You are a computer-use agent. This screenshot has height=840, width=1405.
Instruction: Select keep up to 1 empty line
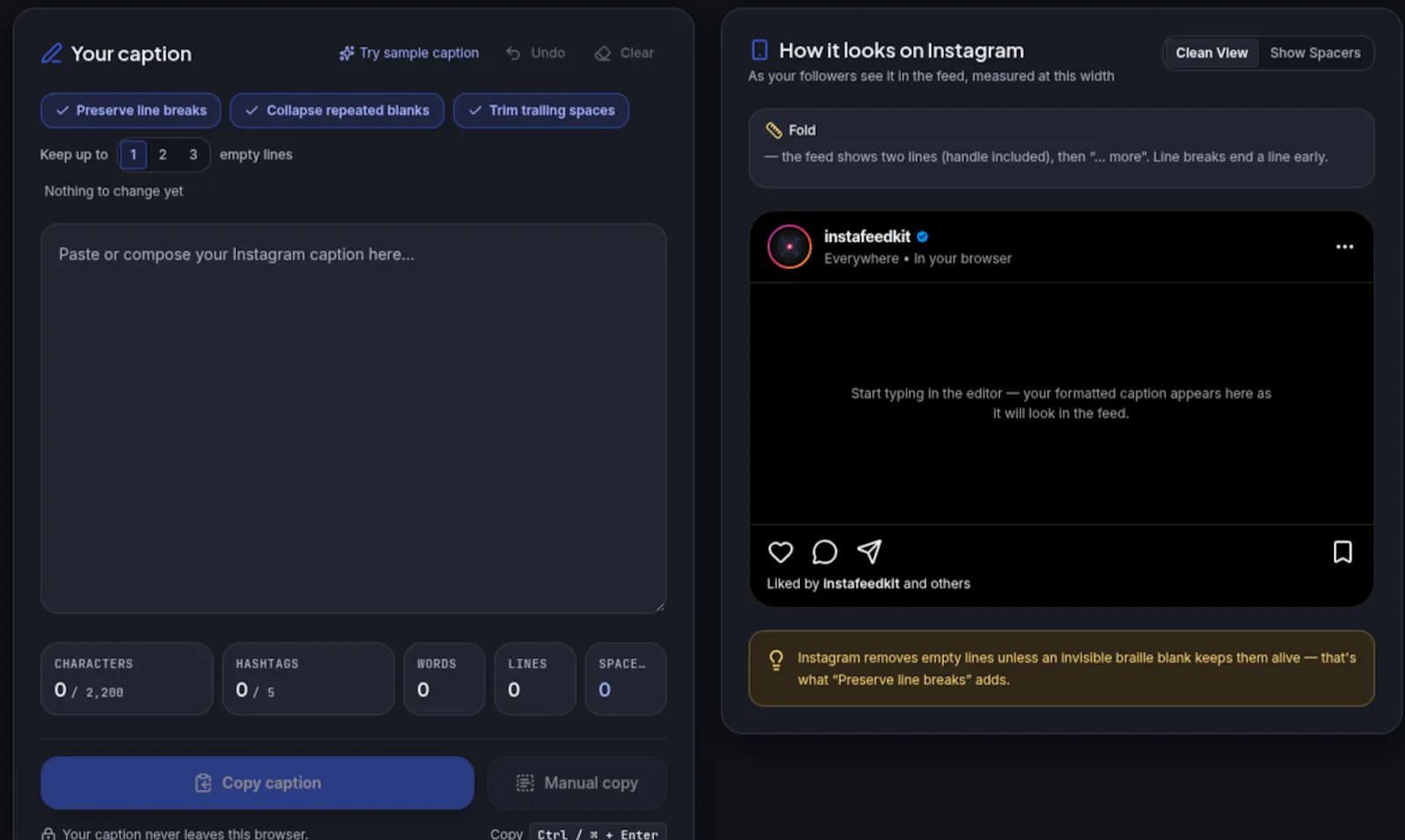point(133,154)
